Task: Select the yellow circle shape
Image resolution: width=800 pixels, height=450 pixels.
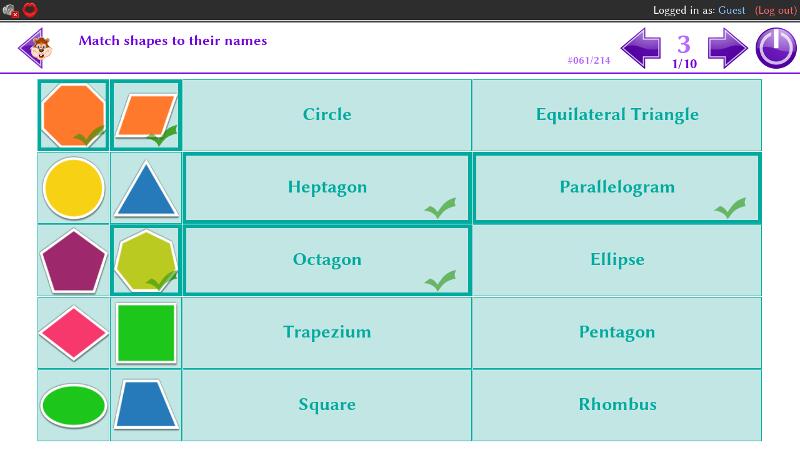Action: point(74,188)
